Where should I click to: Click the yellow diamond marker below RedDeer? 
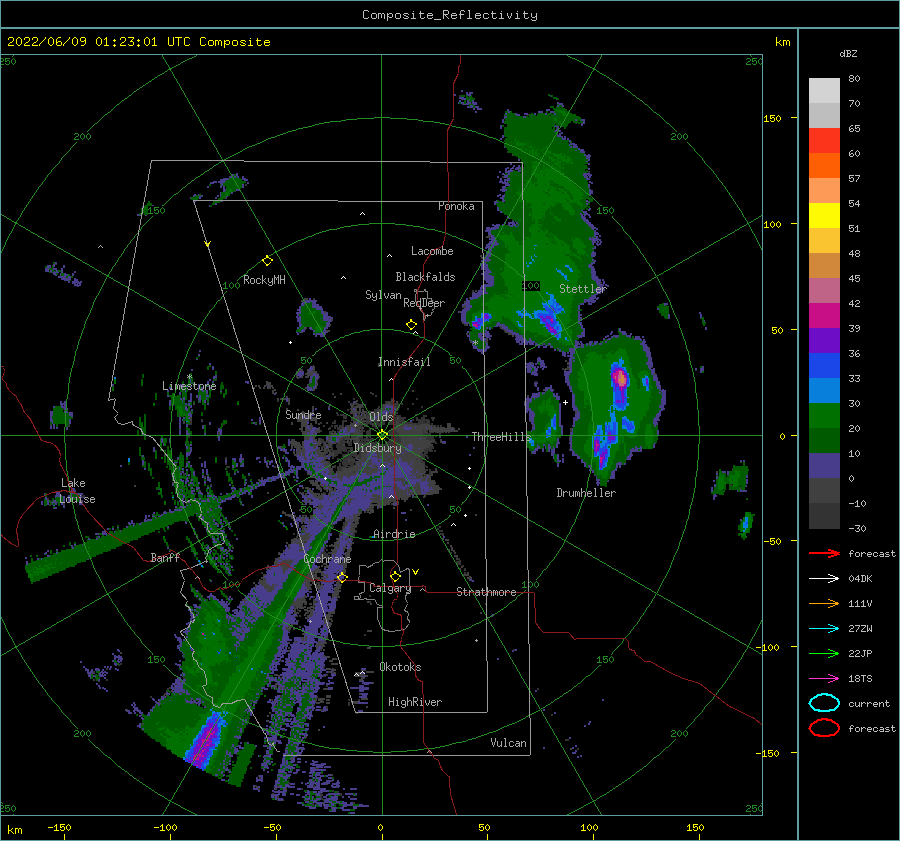[x=412, y=325]
